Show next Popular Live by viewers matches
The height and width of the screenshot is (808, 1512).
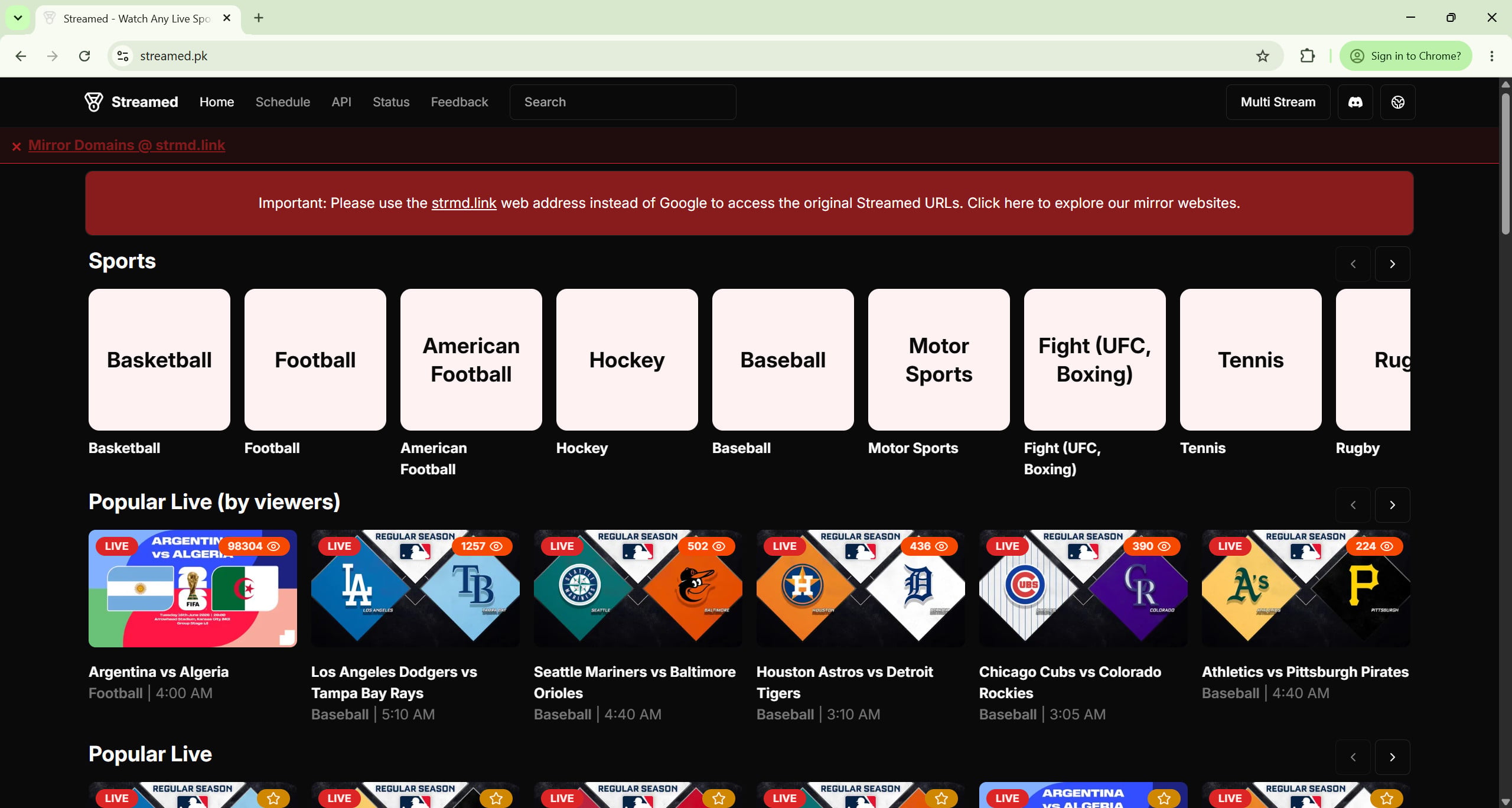click(1392, 505)
